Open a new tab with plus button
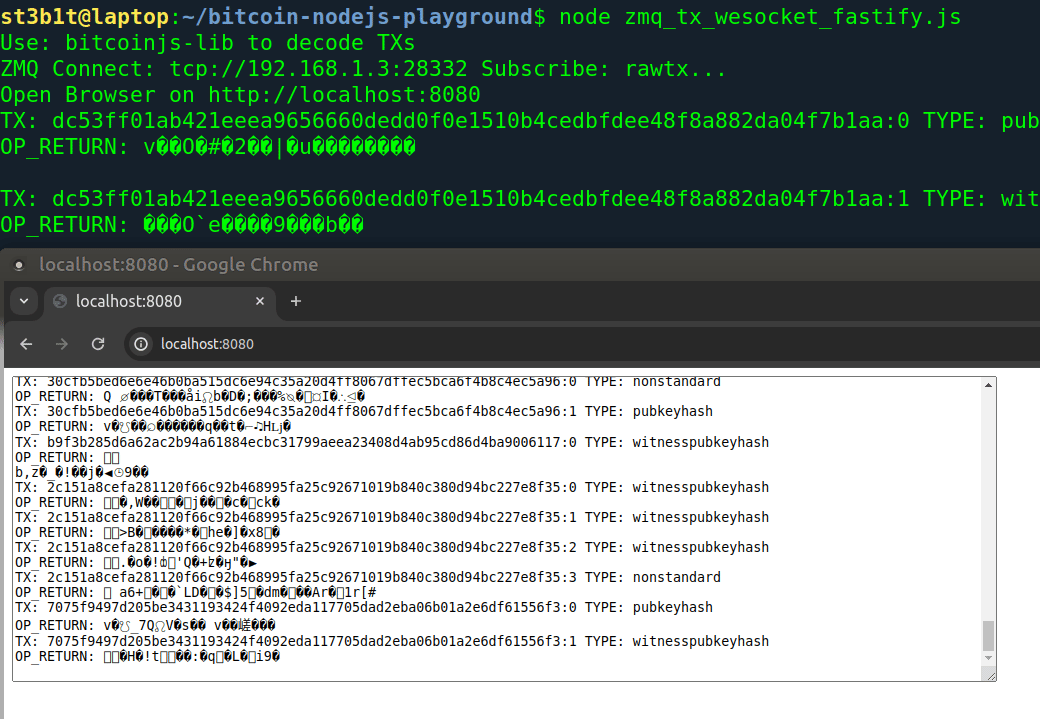 pyautogui.click(x=296, y=301)
